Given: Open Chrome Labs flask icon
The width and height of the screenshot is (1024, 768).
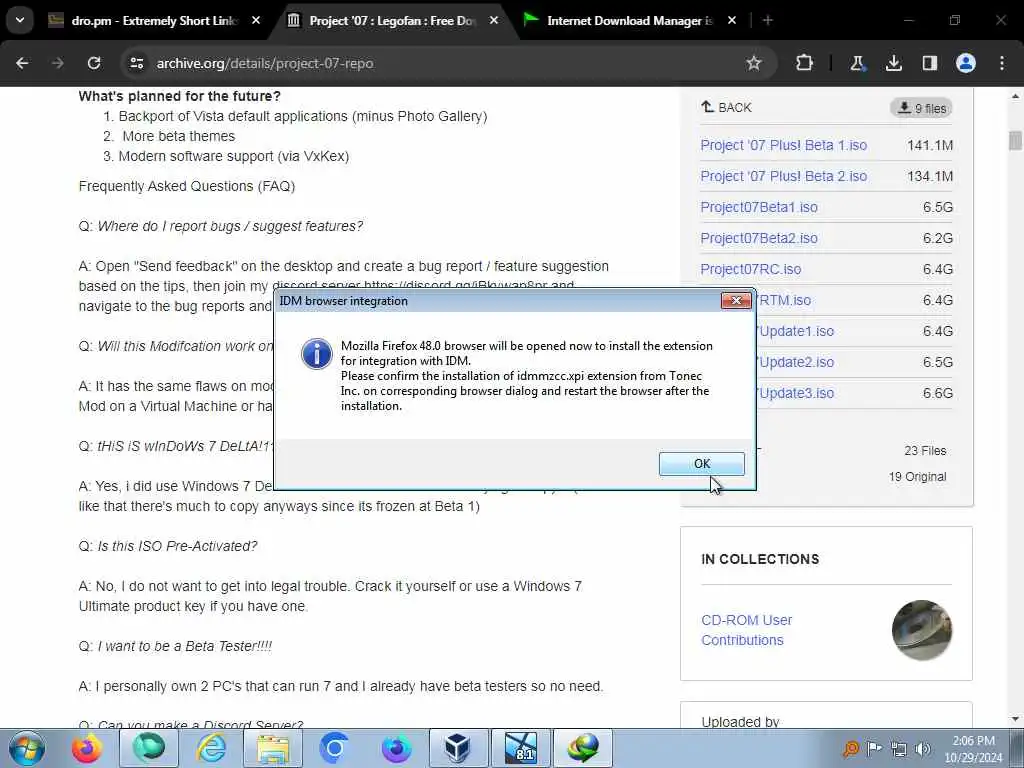Looking at the screenshot, I should click(x=857, y=63).
